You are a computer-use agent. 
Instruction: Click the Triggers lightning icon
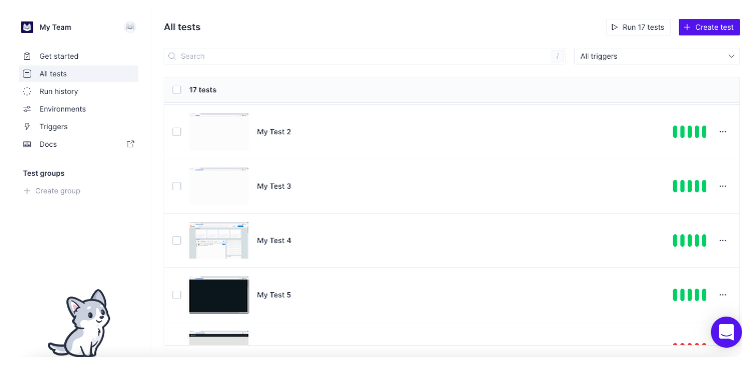27,127
